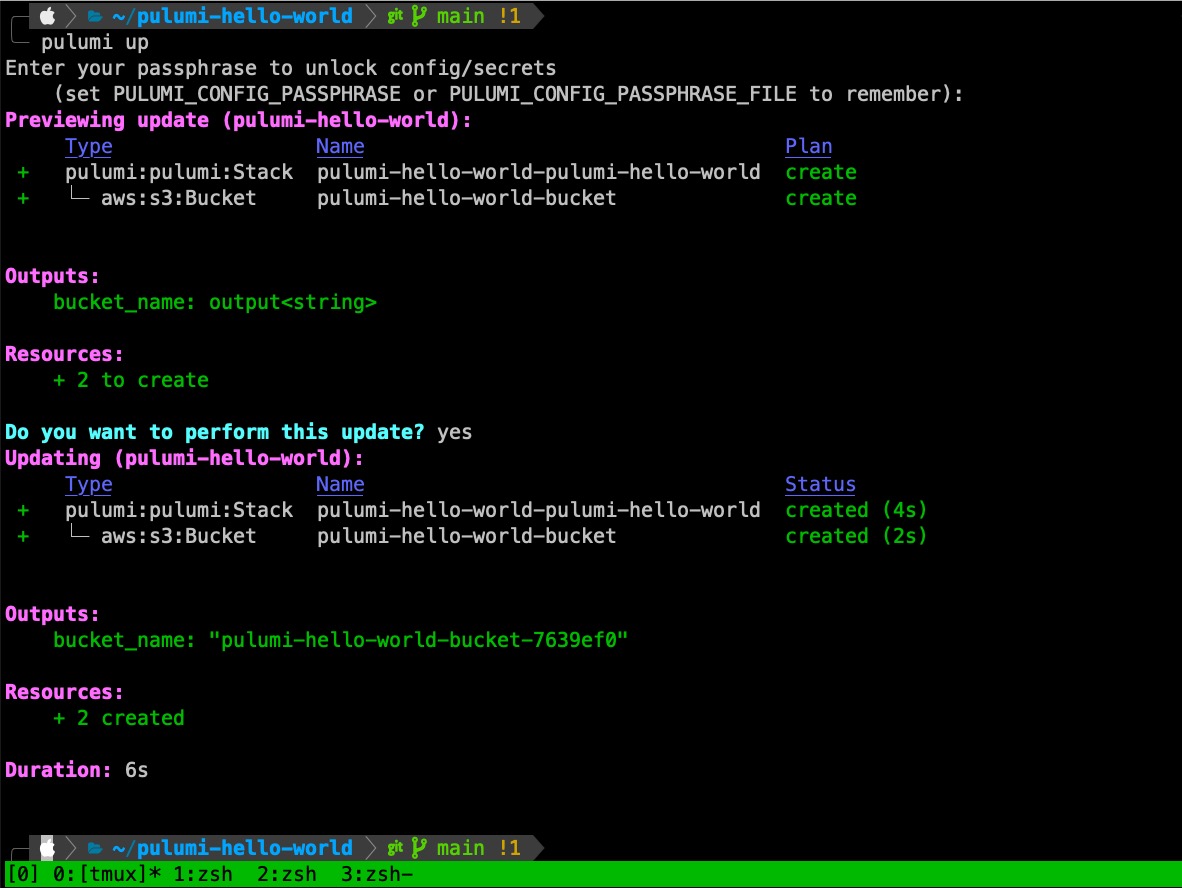Image resolution: width=1182 pixels, height=888 pixels.
Task: Click the git icon in the final prompt above the tmux bar
Action: 395,848
